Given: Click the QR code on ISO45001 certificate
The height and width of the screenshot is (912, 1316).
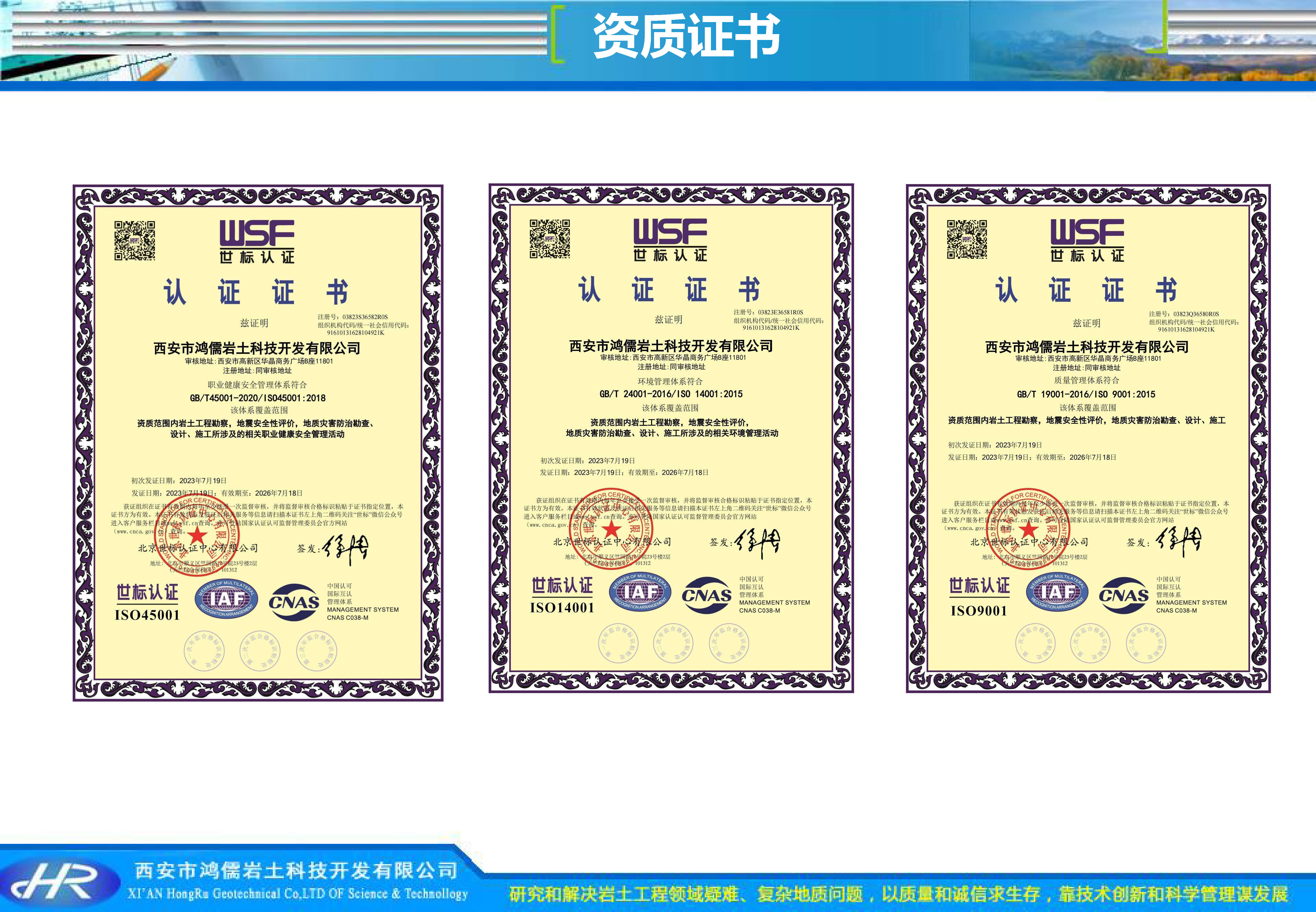Looking at the screenshot, I should [135, 241].
